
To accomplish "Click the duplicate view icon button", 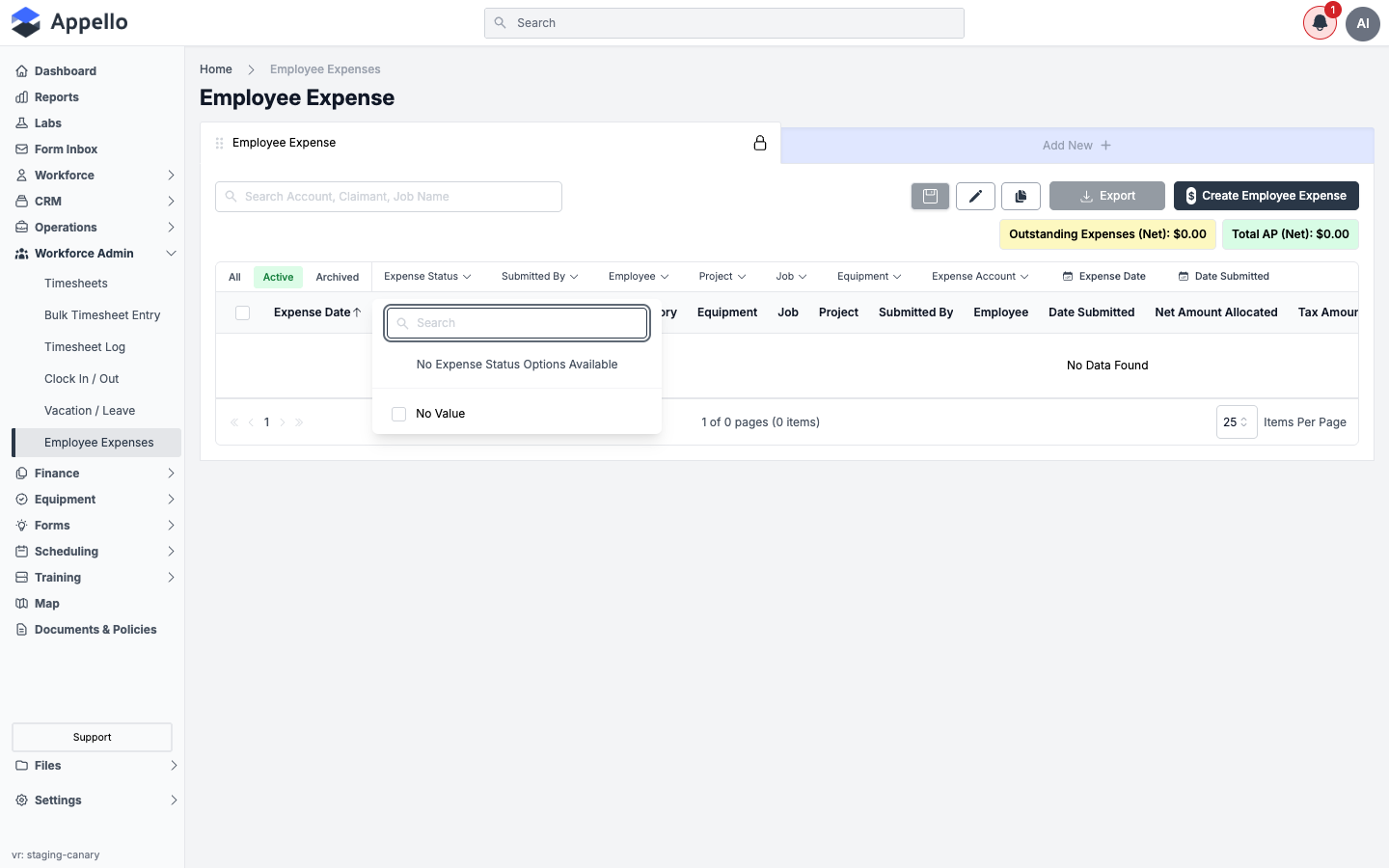I will pos(1021,196).
